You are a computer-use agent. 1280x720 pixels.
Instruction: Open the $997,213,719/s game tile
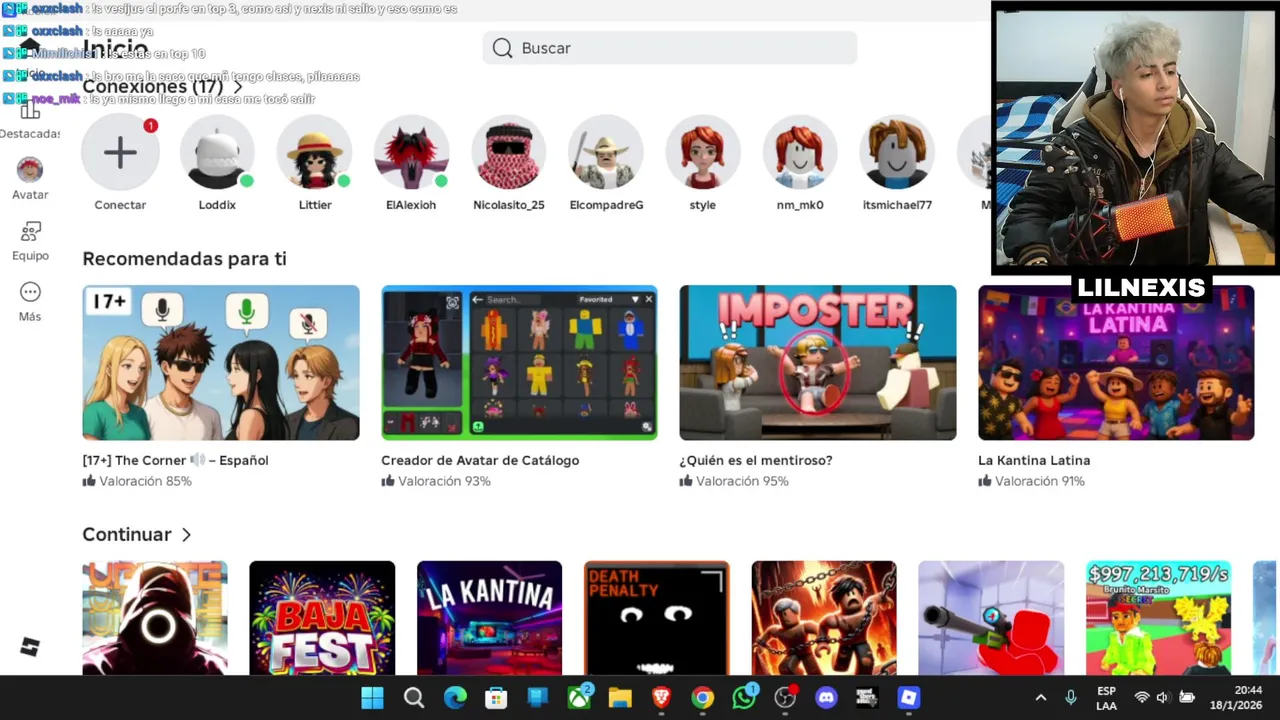click(x=1158, y=618)
